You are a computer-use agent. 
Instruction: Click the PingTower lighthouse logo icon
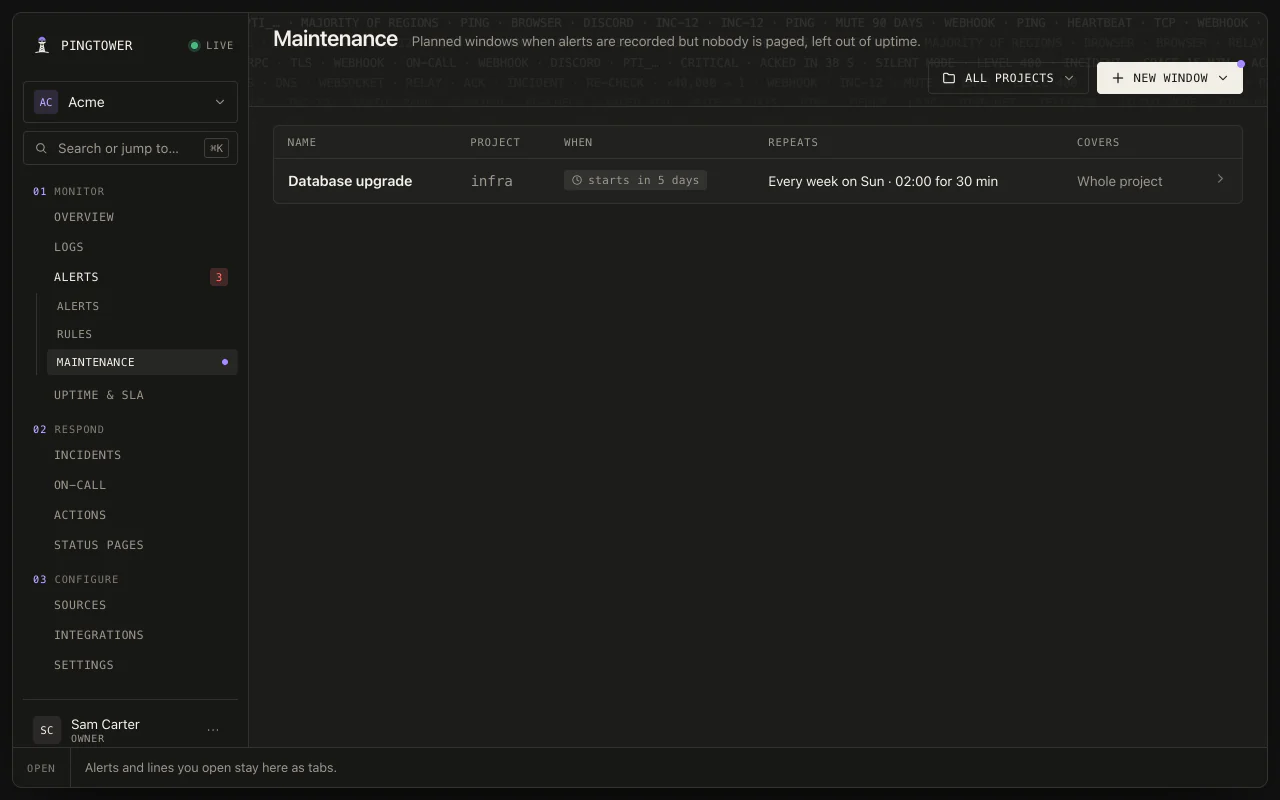click(x=42, y=45)
